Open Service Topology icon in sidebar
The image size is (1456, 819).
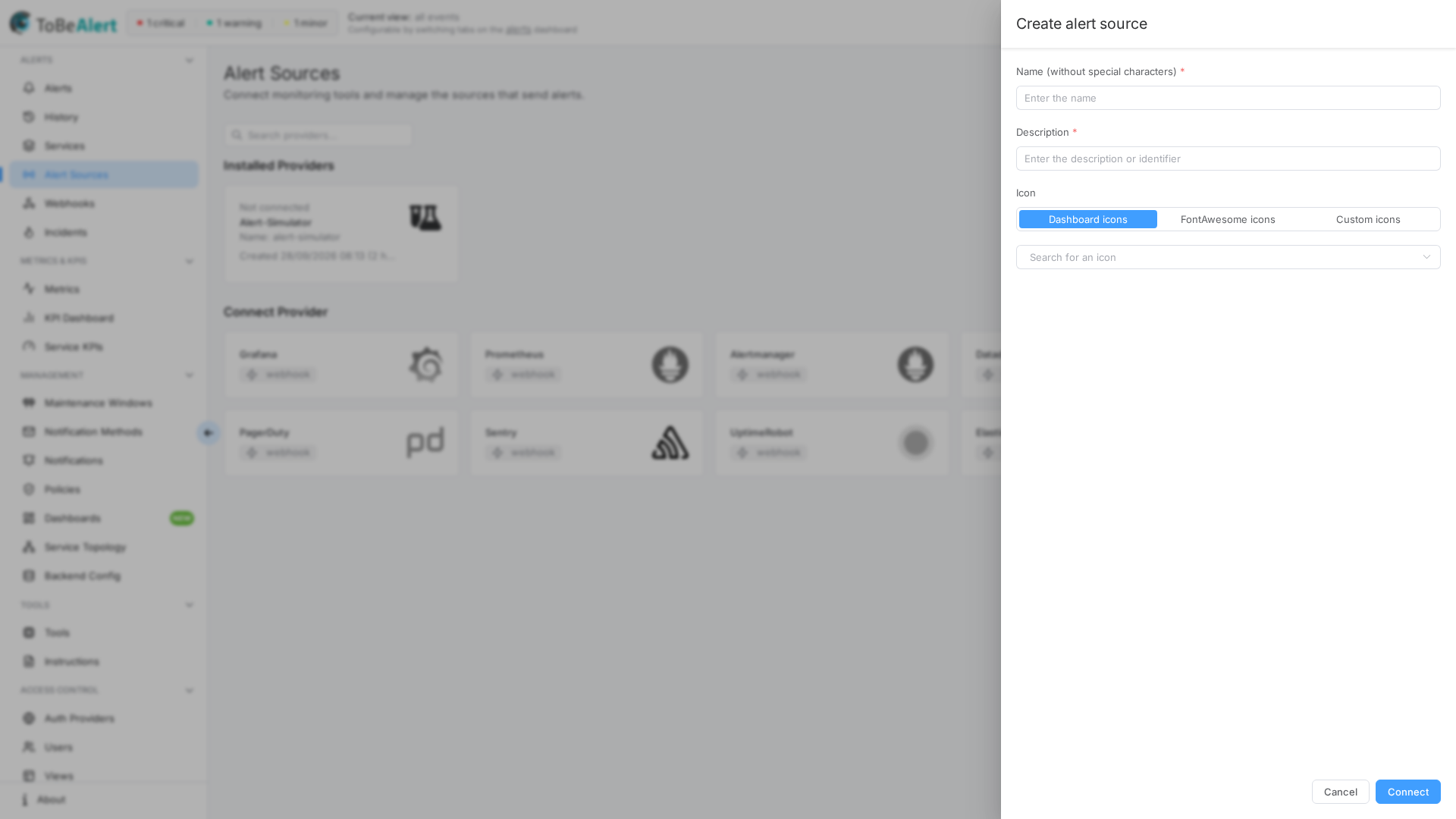[x=29, y=547]
